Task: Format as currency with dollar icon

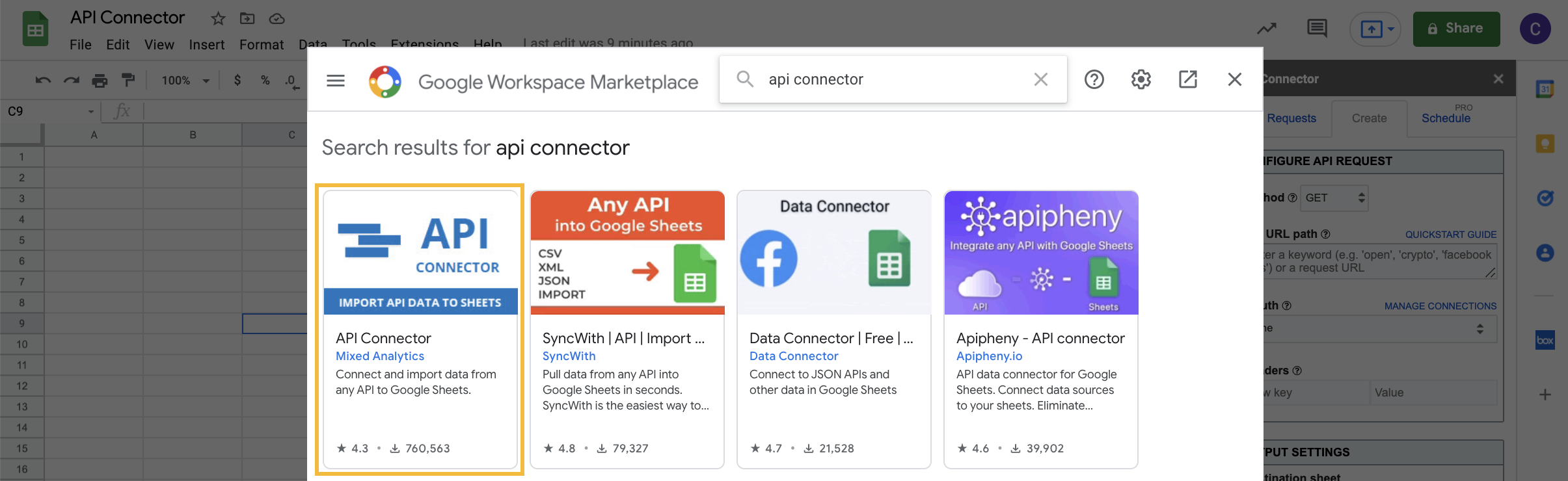Action: [x=237, y=80]
